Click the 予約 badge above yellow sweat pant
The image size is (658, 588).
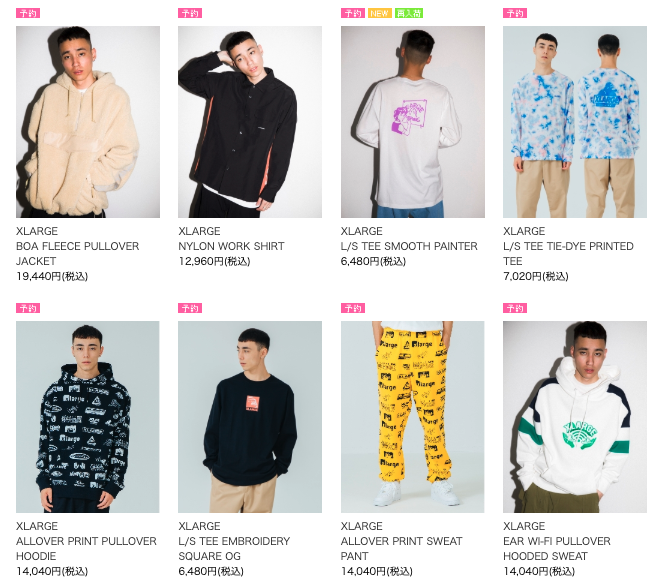pyautogui.click(x=352, y=308)
